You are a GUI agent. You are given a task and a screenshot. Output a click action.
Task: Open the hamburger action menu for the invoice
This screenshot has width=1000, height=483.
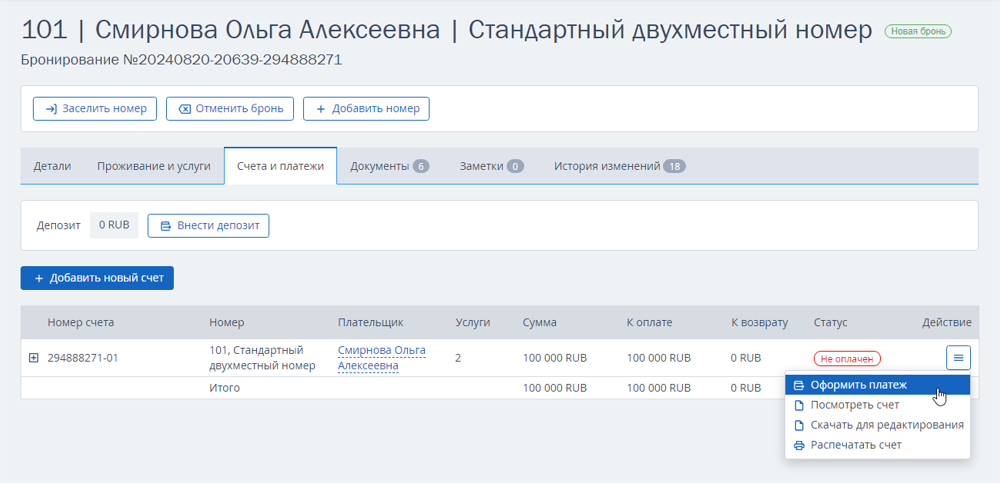click(958, 358)
